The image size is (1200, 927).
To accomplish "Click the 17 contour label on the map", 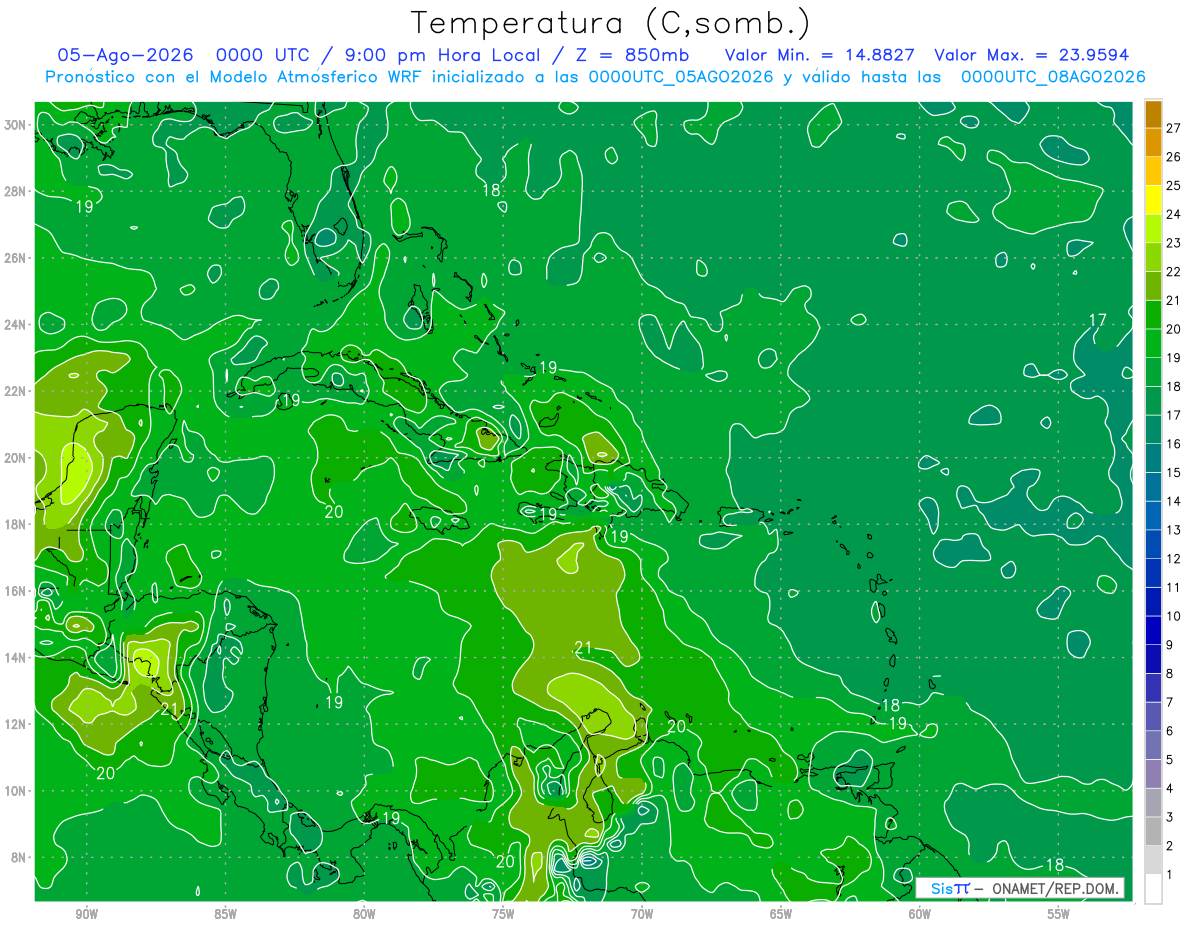I will tap(1097, 320).
